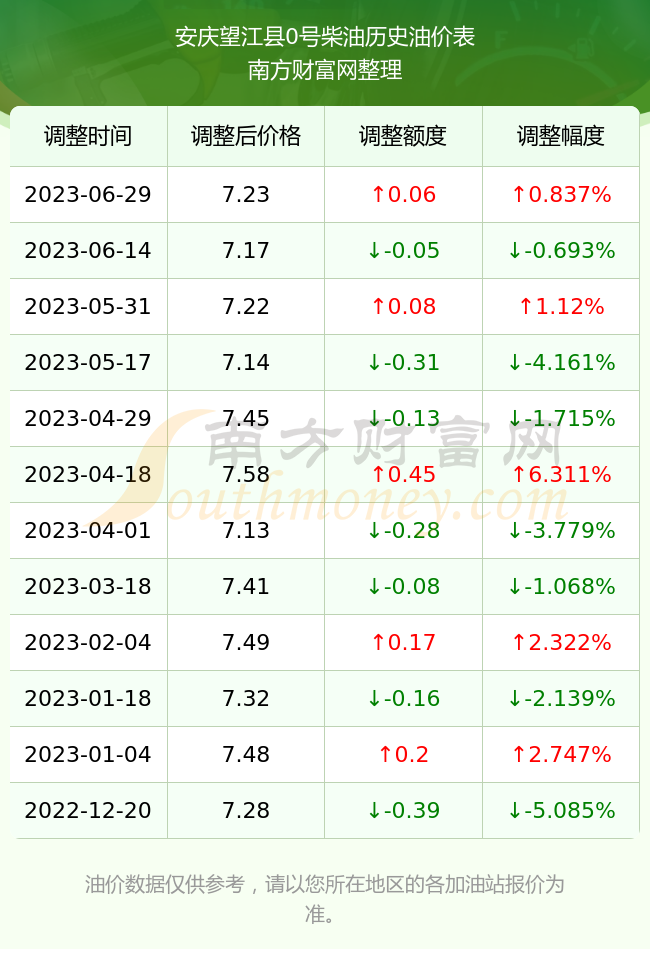Click the 调整时间 column header

88,136
